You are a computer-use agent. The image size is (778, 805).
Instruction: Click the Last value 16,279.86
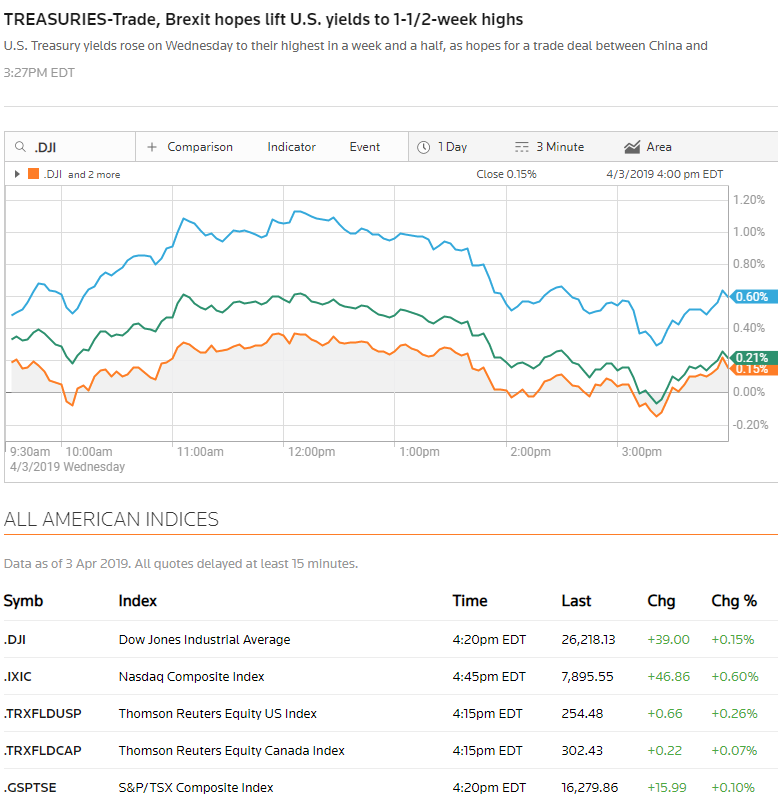(x=590, y=788)
